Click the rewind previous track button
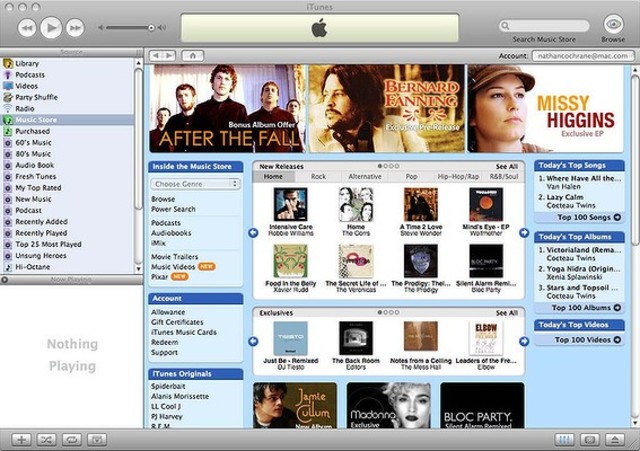Image resolution: width=640 pixels, height=451 pixels. [x=27, y=28]
